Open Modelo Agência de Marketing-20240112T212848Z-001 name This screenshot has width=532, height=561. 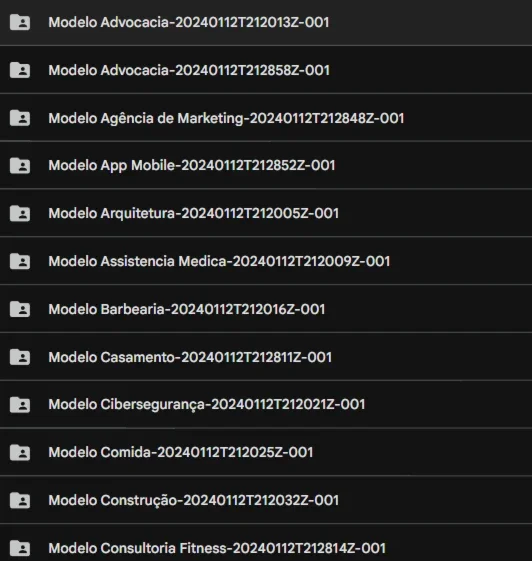click(226, 118)
